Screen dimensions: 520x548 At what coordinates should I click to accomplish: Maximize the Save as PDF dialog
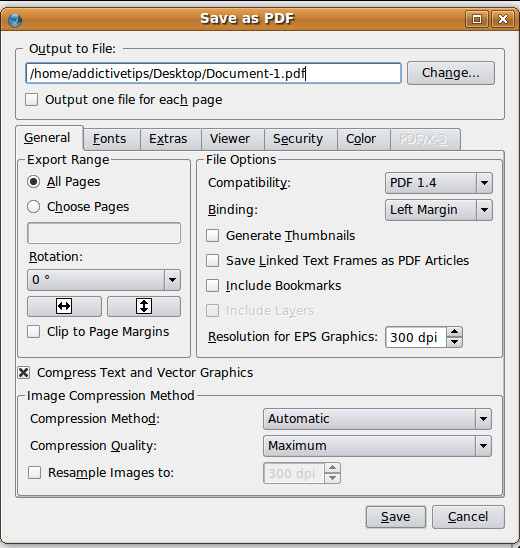point(477,19)
